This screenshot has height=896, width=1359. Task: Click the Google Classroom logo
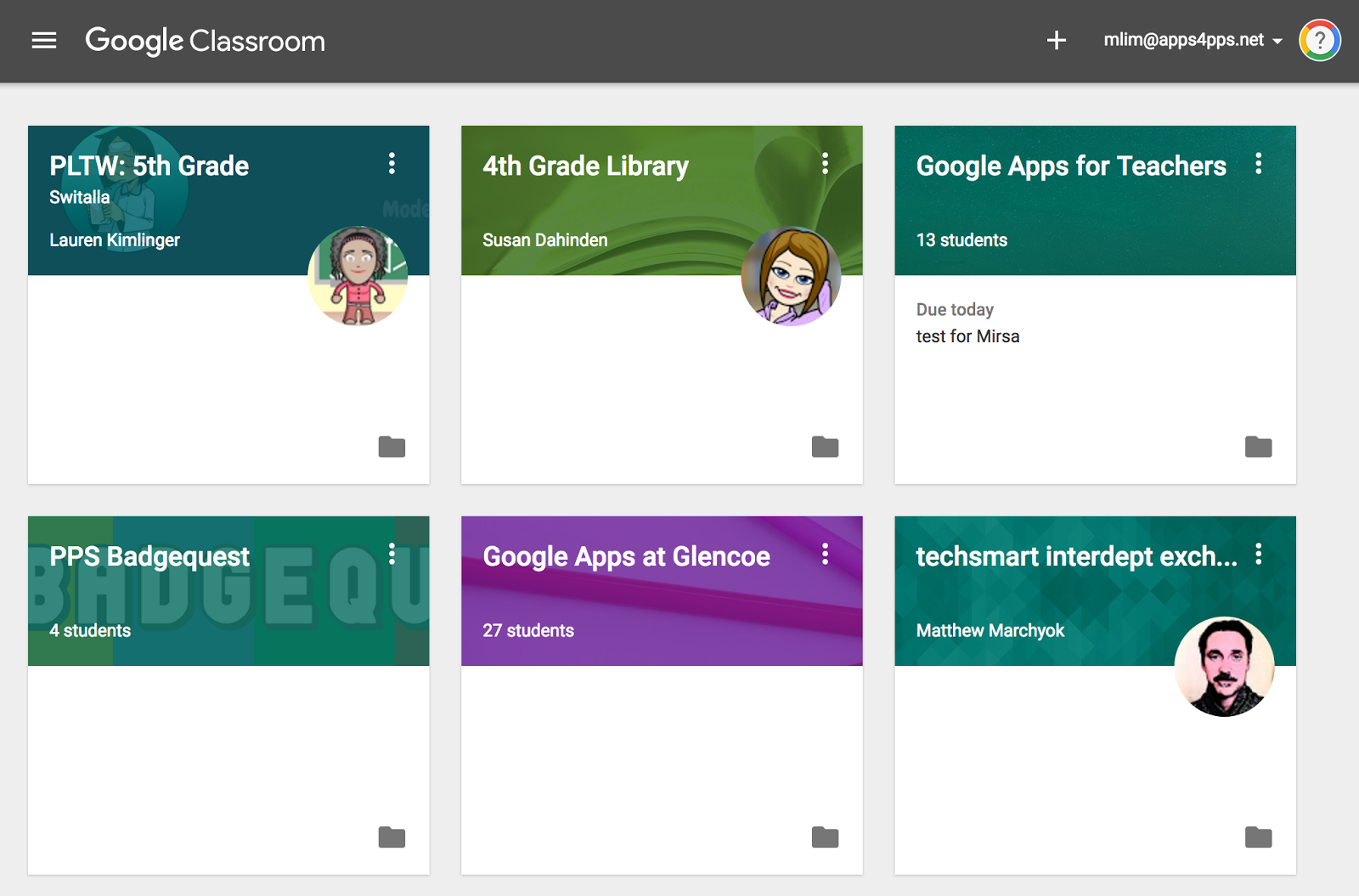tap(204, 40)
